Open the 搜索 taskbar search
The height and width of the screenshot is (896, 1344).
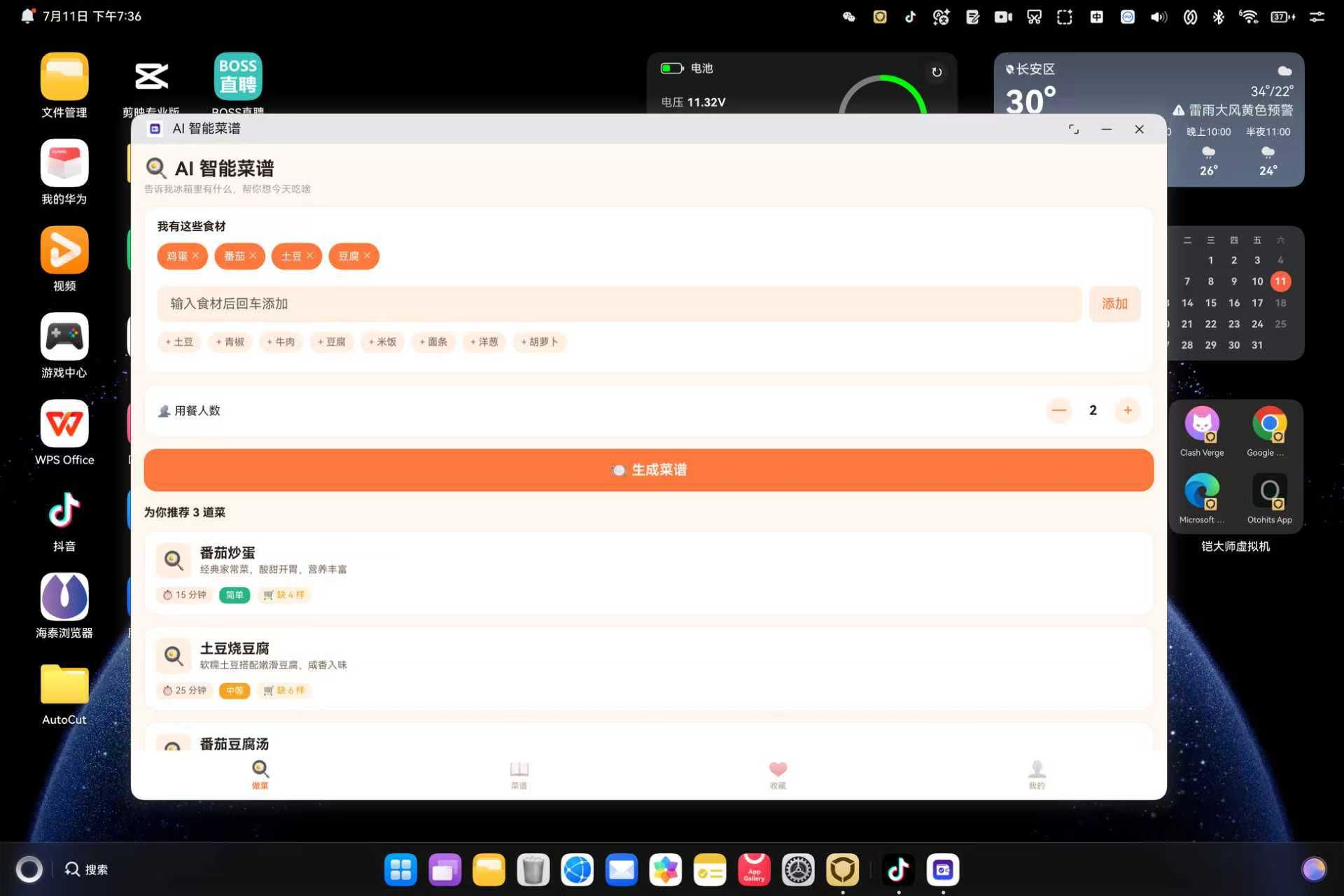pyautogui.click(x=87, y=869)
